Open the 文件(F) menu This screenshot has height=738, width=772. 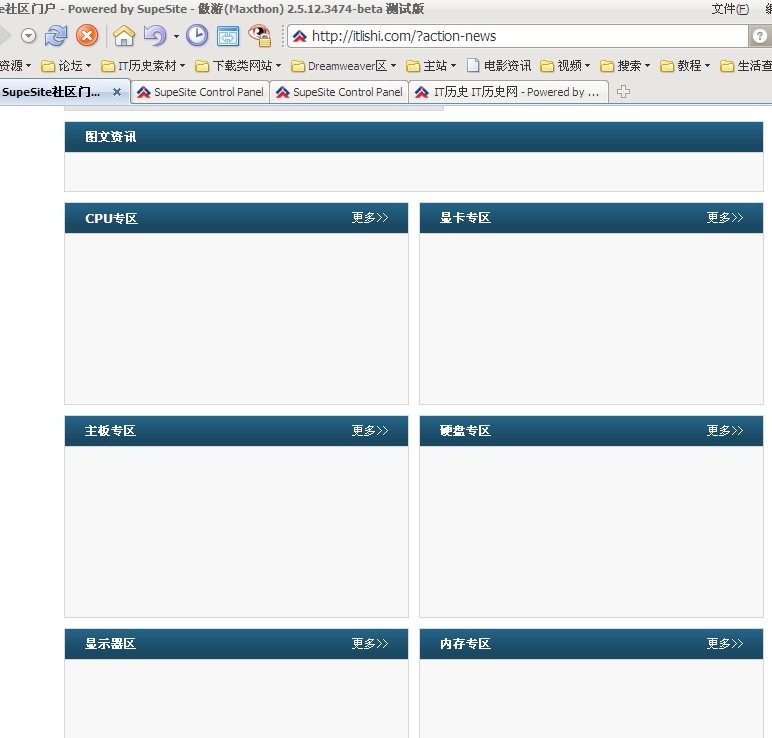730,9
